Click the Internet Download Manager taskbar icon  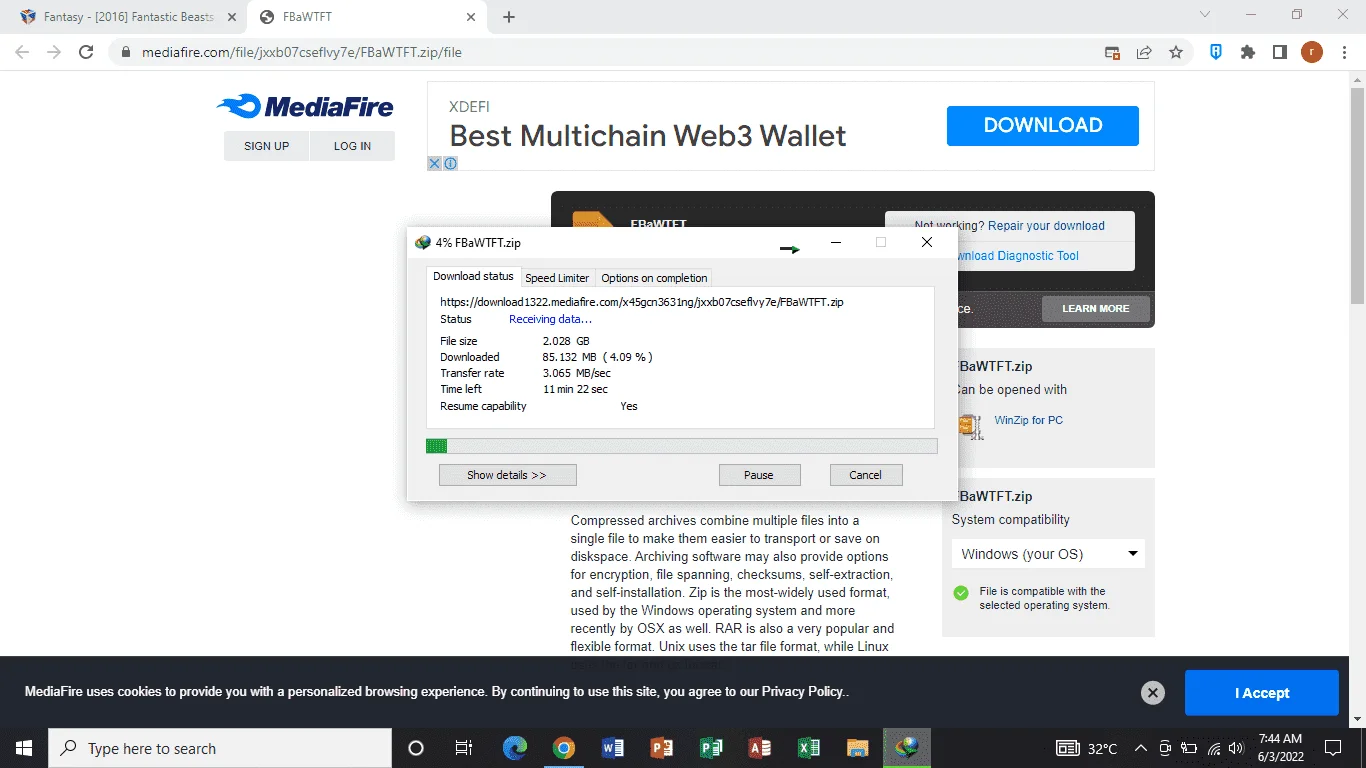[x=907, y=748]
